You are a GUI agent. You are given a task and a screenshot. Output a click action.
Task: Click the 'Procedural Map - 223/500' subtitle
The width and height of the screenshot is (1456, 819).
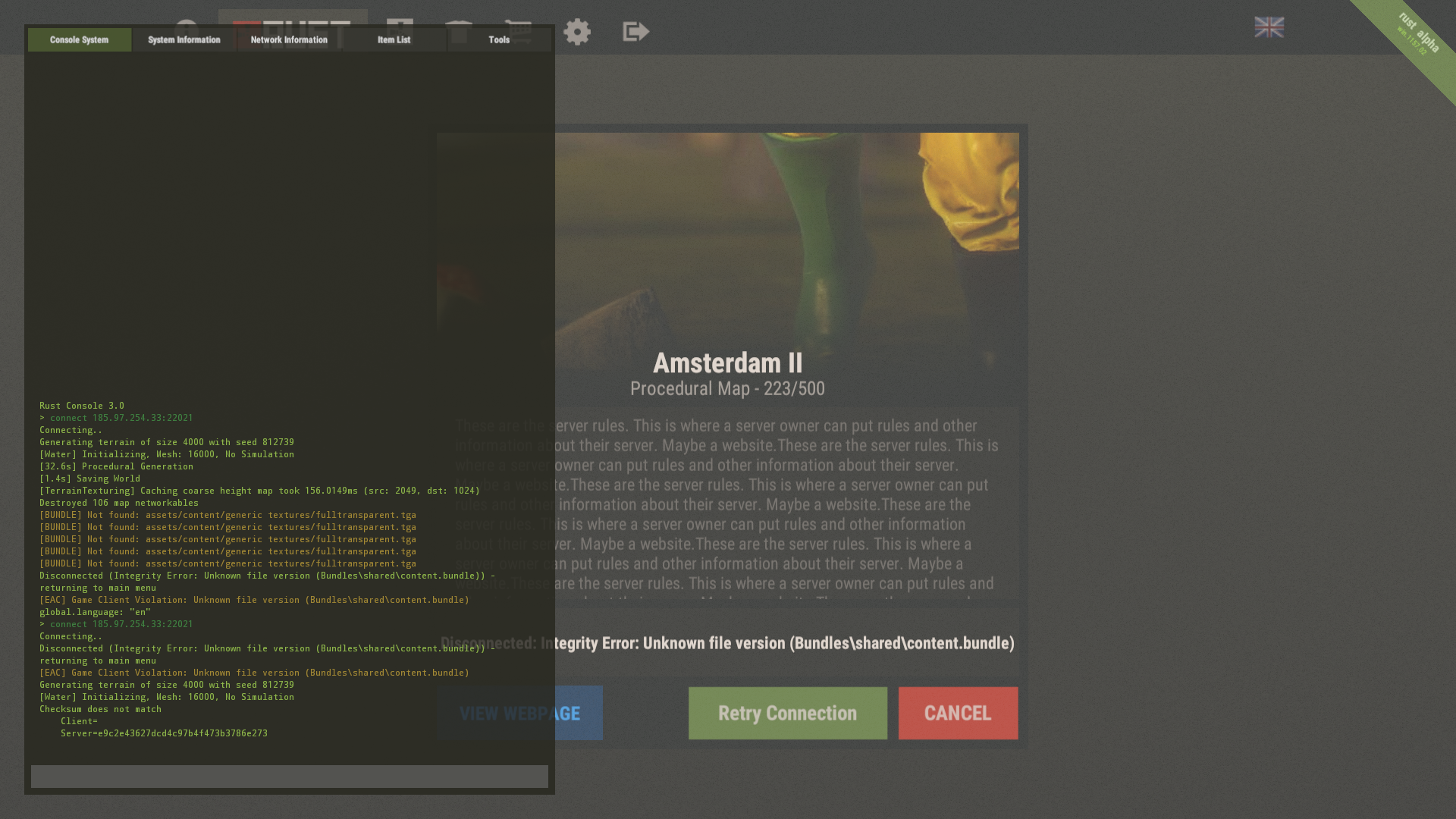coord(728,388)
